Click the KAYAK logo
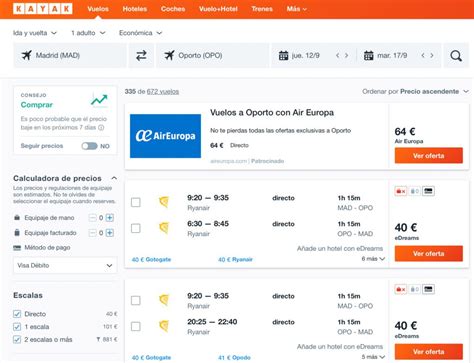Image resolution: width=474 pixels, height=363 pixels. click(43, 9)
